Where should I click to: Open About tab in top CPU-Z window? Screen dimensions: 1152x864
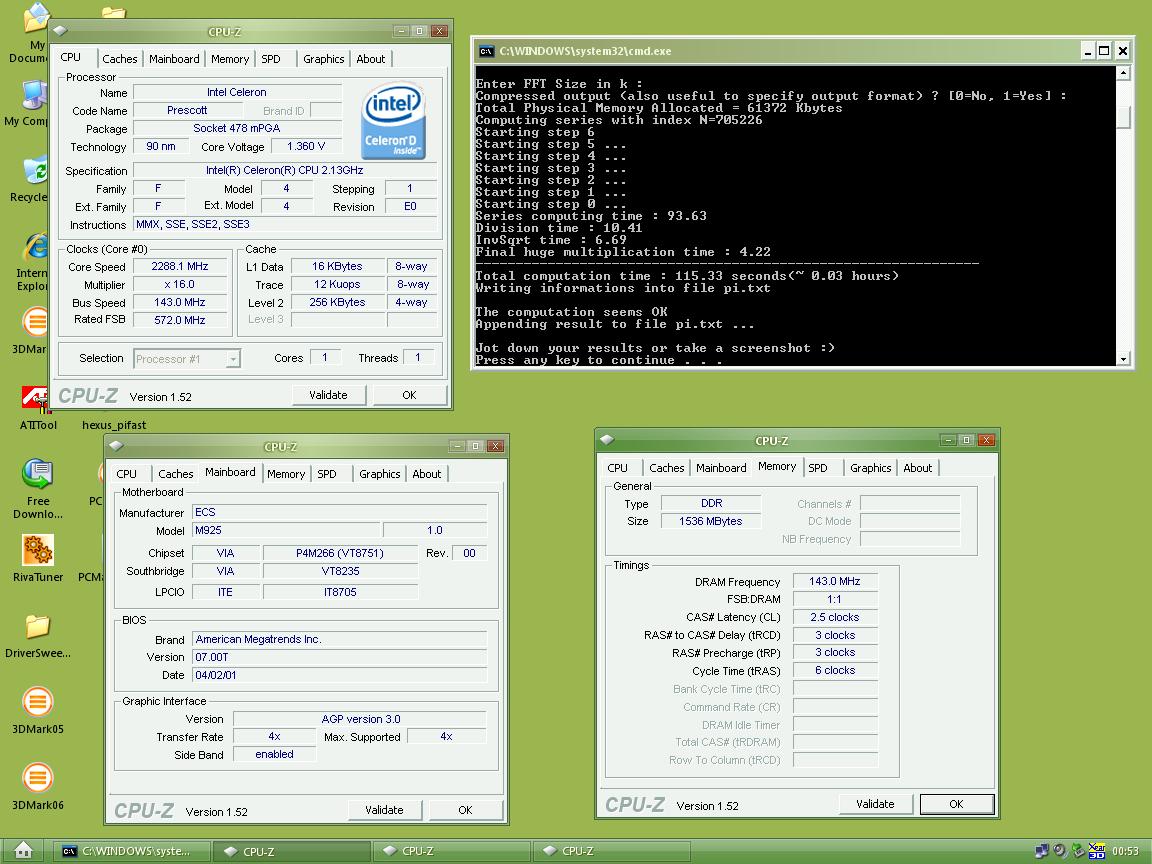[370, 59]
